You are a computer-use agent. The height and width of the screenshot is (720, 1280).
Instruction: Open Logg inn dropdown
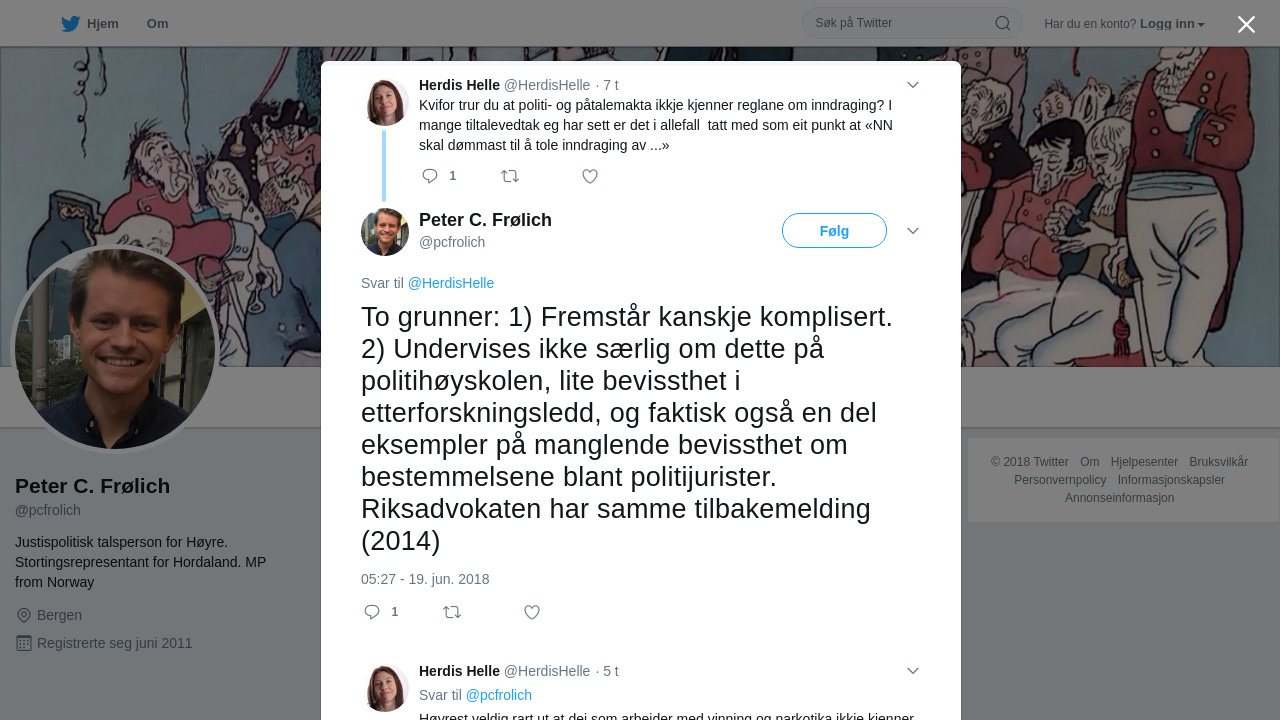pyautogui.click(x=1172, y=24)
